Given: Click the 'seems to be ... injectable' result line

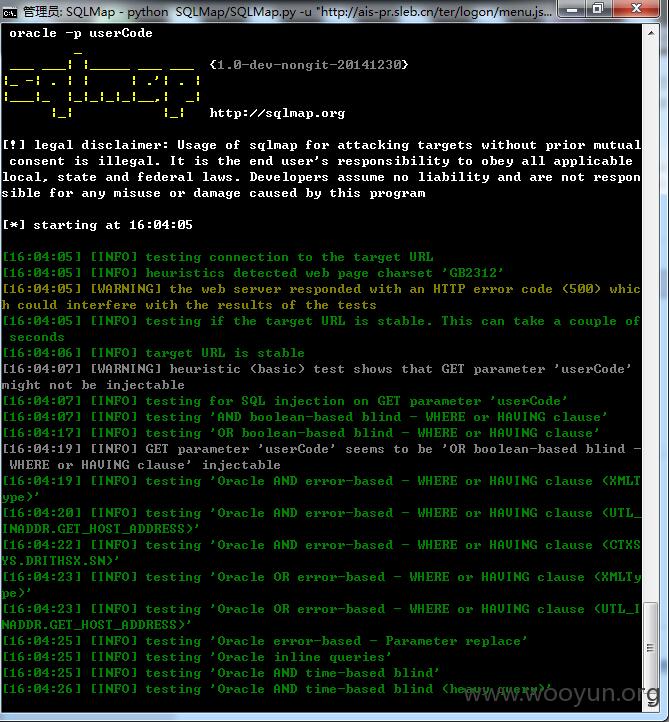Looking at the screenshot, I should point(321,457).
